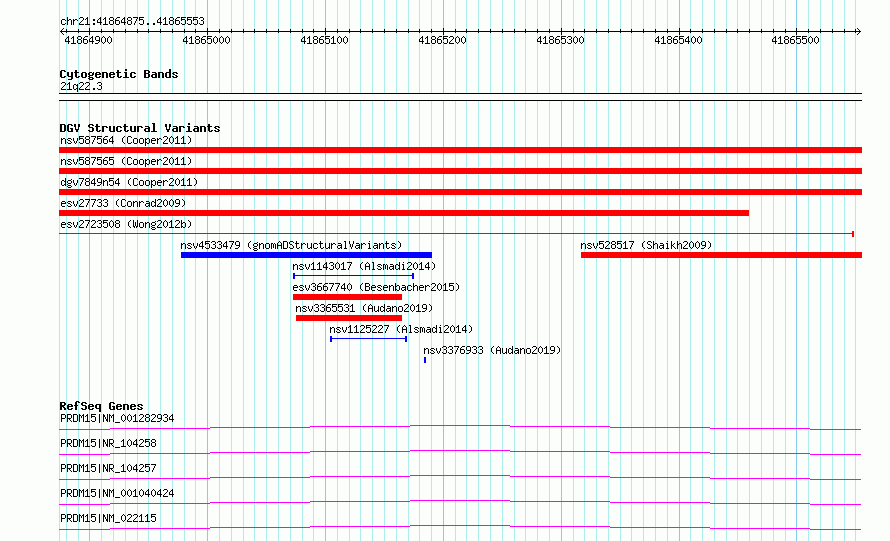
Task: Click the red esv27733 variant bar
Action: [404, 213]
